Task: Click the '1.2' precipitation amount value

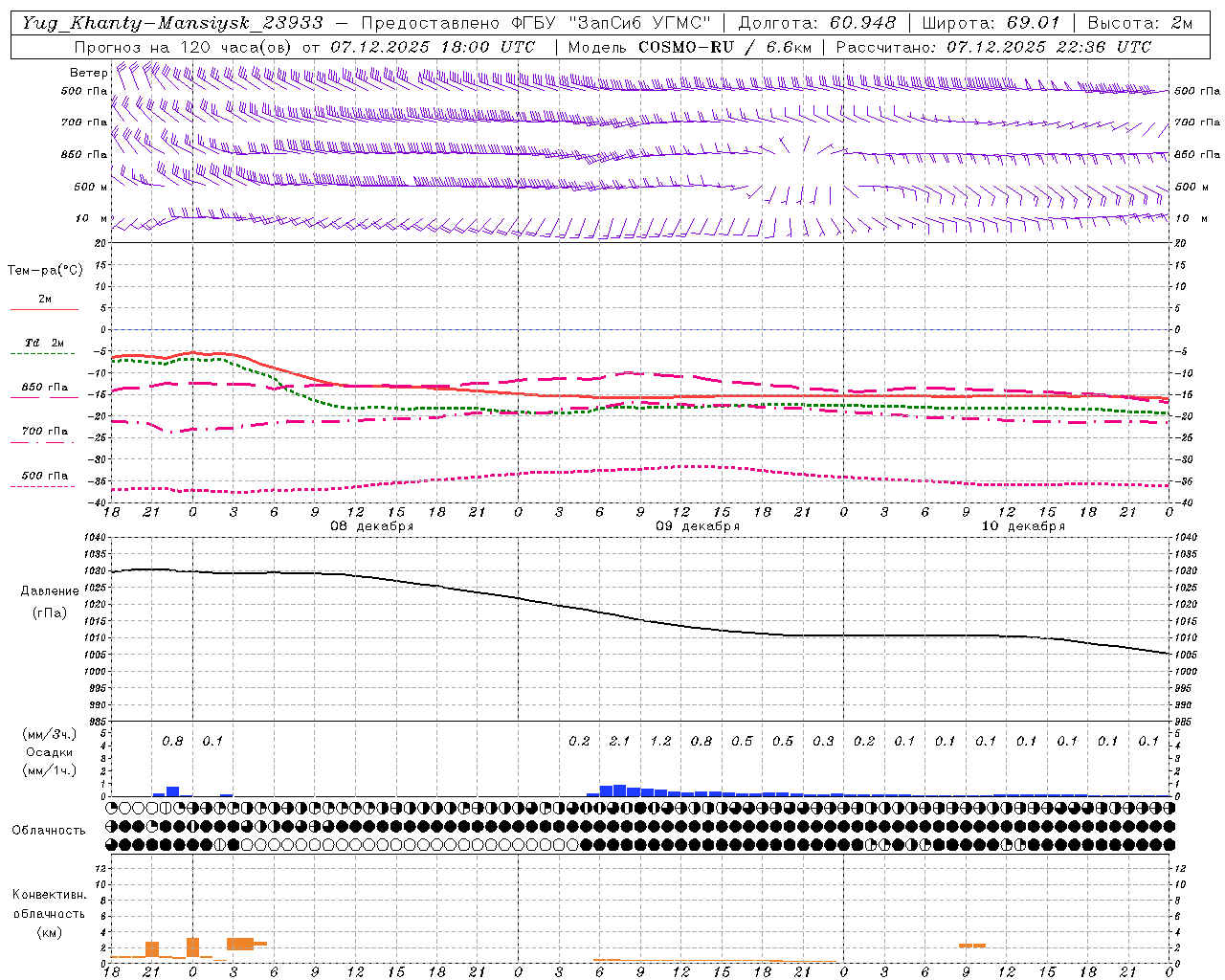Action: (660, 742)
